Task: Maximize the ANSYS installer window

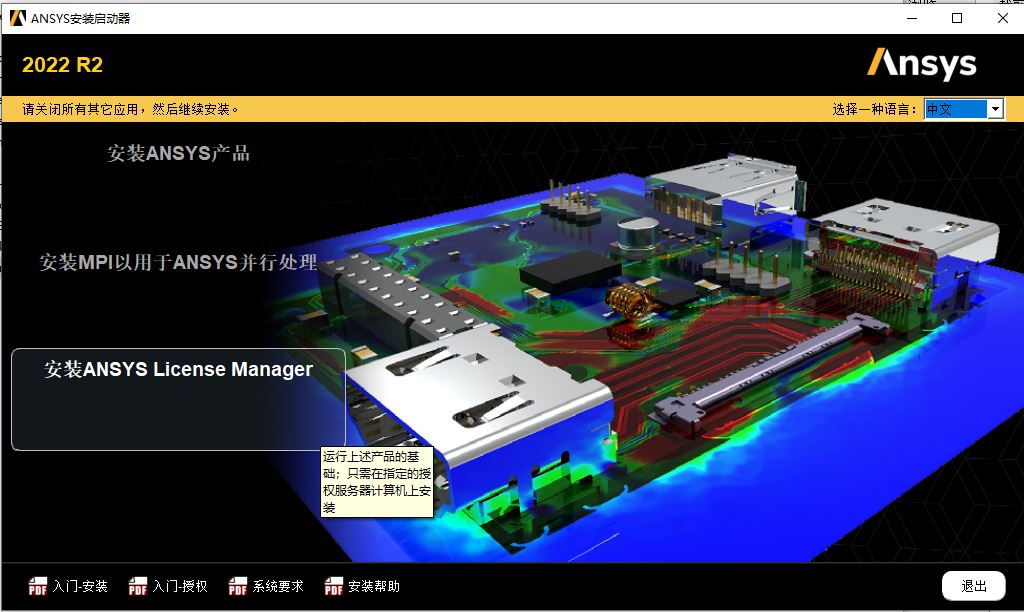Action: tap(957, 18)
